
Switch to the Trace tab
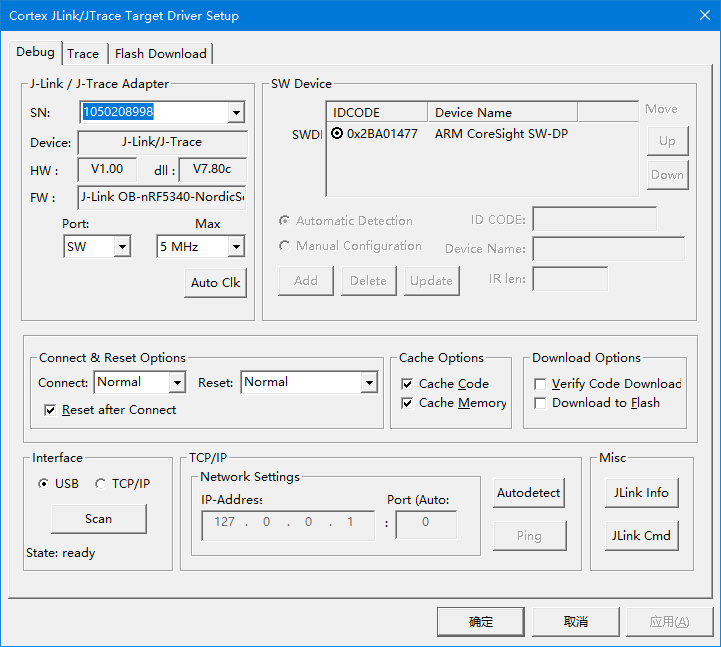pyautogui.click(x=83, y=54)
